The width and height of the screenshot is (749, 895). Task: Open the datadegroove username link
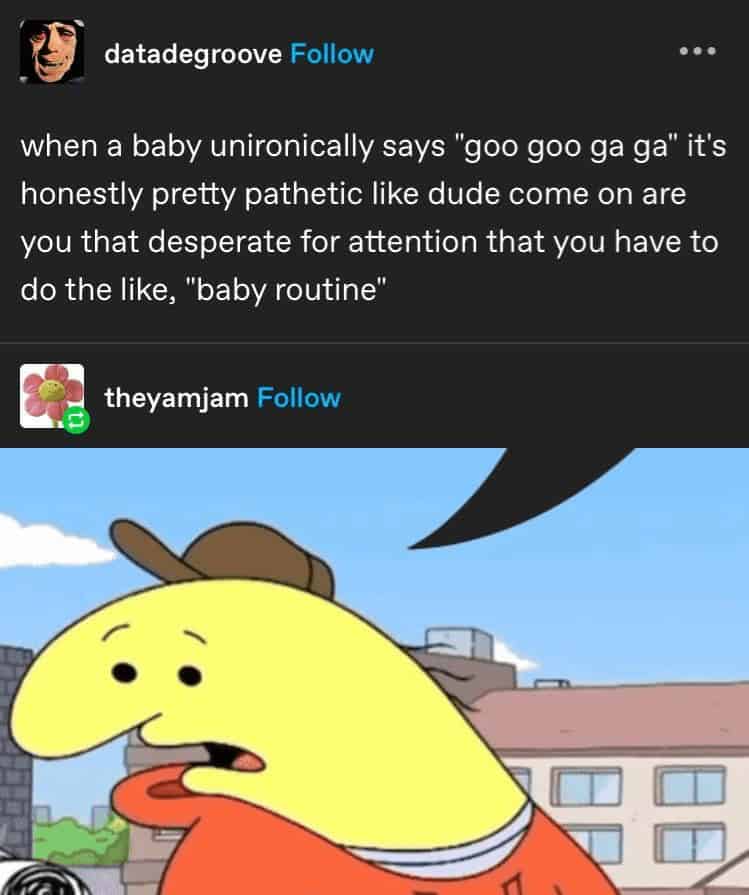pyautogui.click(x=193, y=54)
